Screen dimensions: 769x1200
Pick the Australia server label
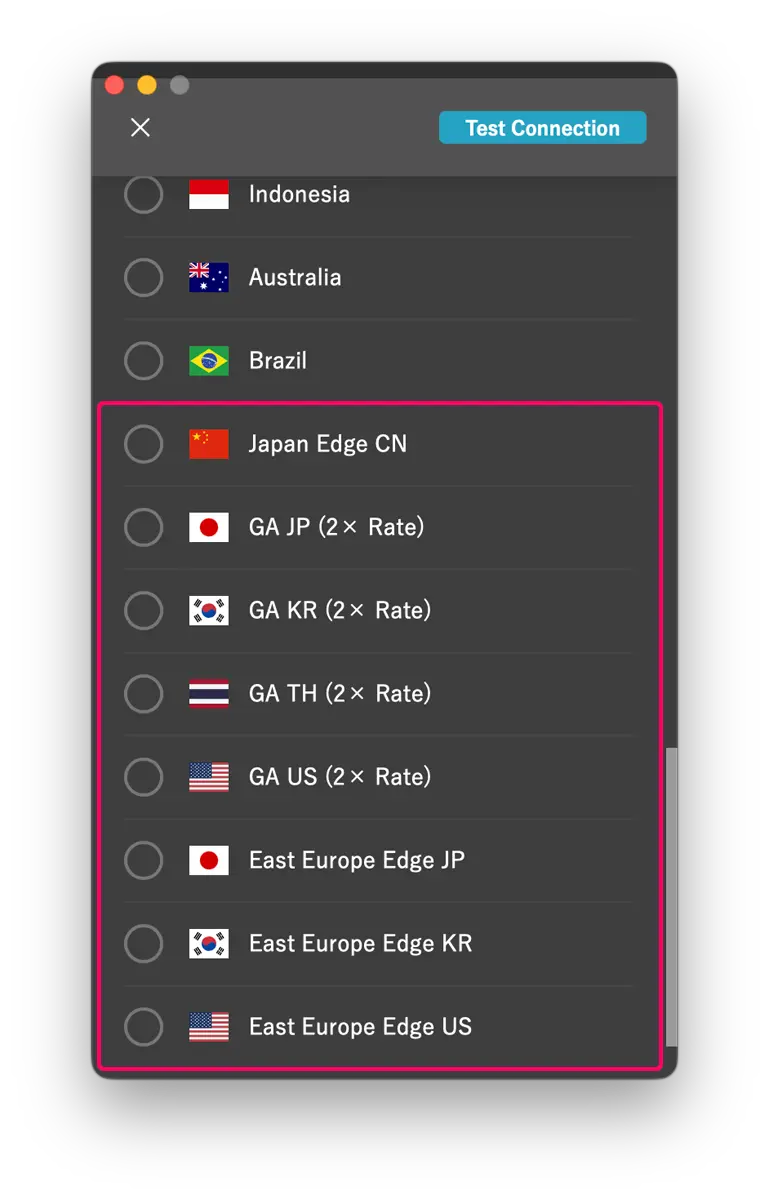(x=295, y=277)
